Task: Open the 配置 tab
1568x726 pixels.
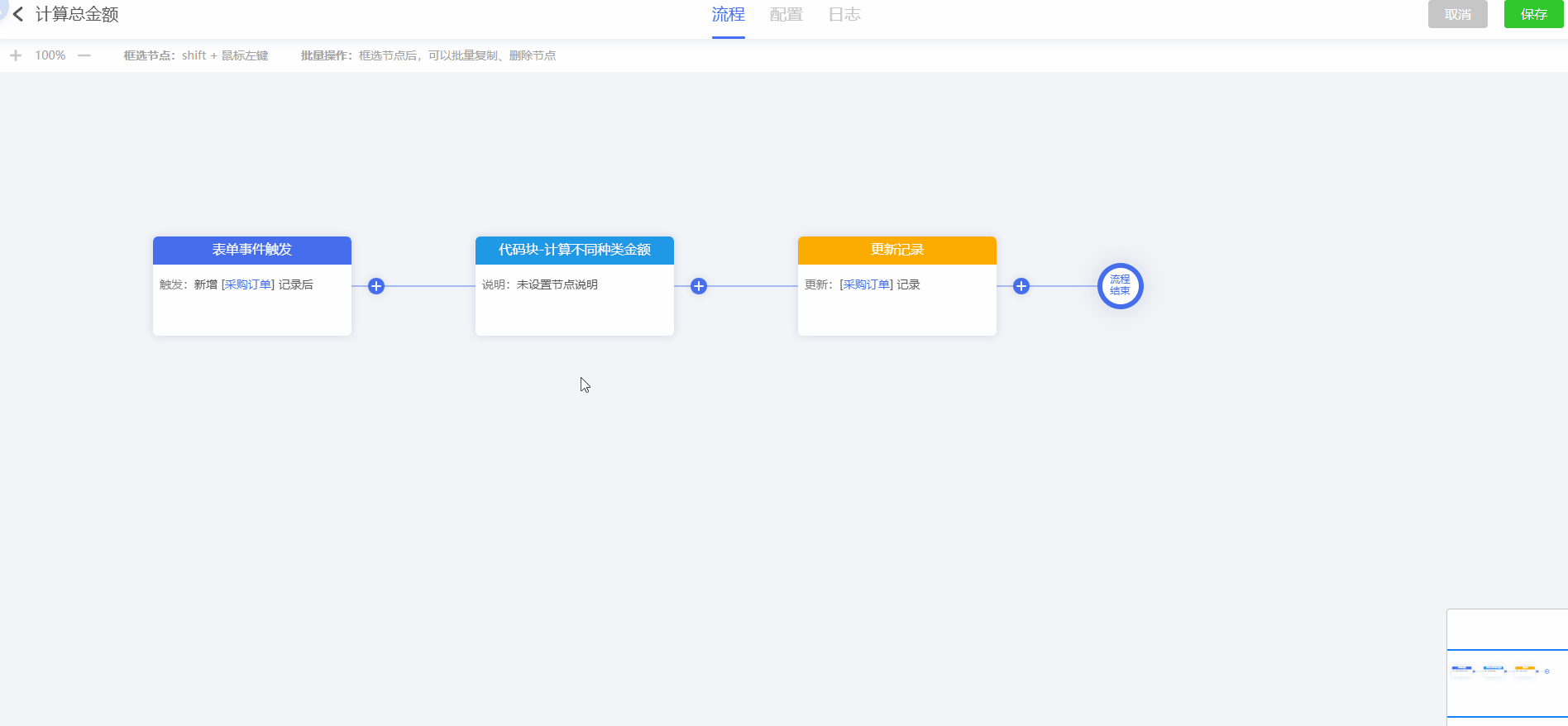Action: (x=786, y=15)
